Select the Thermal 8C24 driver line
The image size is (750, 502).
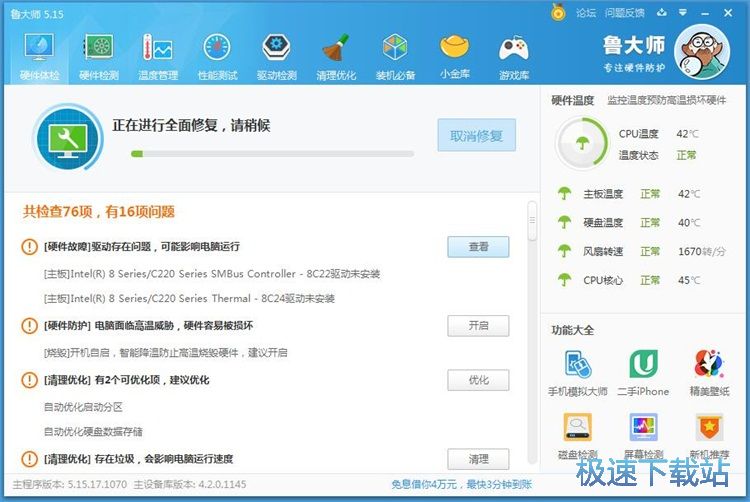click(x=189, y=299)
